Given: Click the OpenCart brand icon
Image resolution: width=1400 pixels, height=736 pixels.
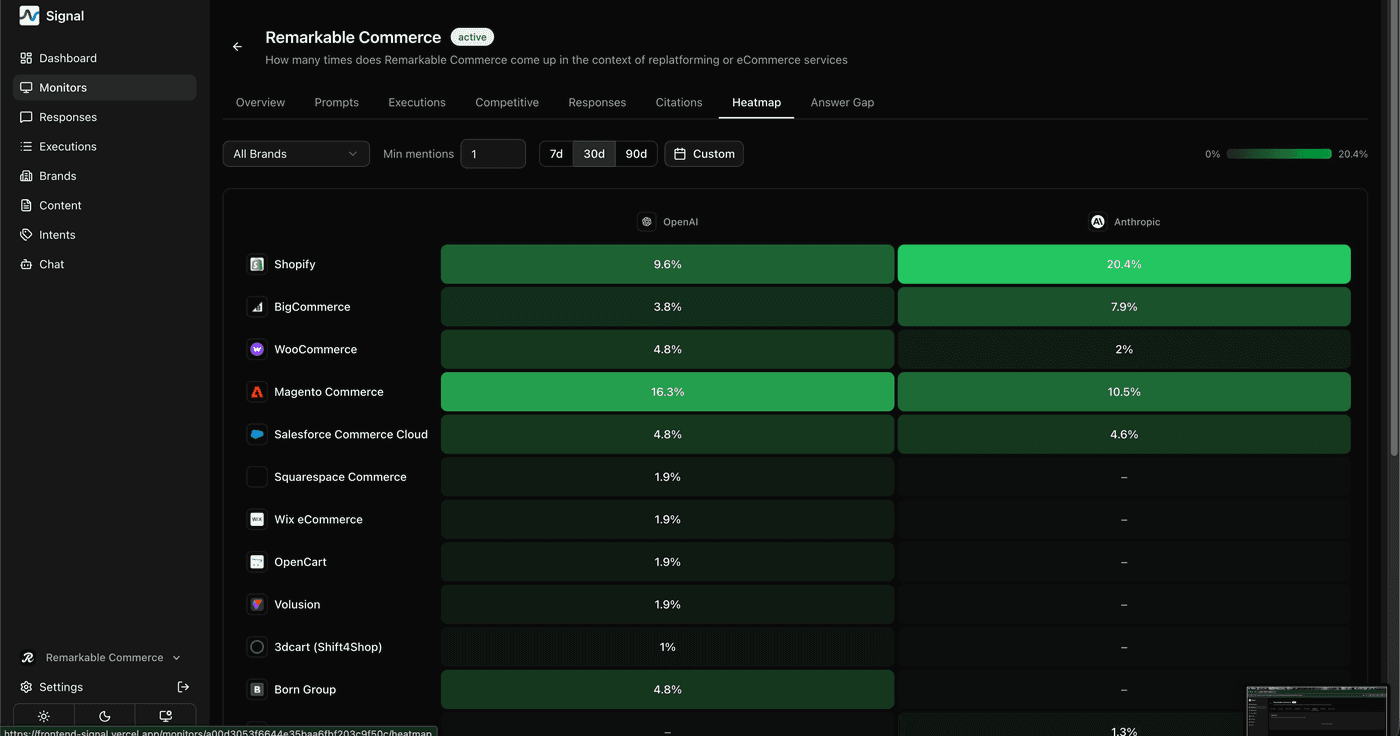Looking at the screenshot, I should [257, 562].
